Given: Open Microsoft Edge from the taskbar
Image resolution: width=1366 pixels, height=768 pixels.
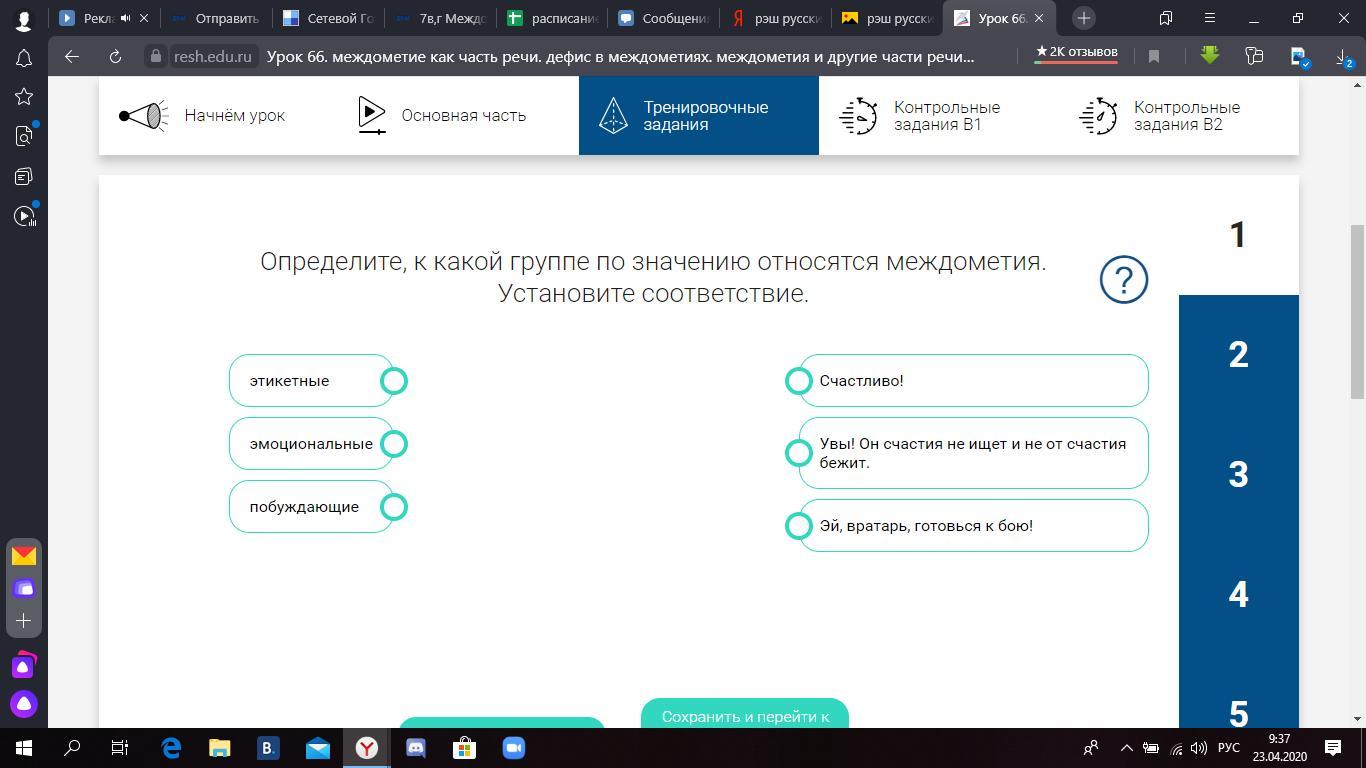Looking at the screenshot, I should (x=171, y=748).
